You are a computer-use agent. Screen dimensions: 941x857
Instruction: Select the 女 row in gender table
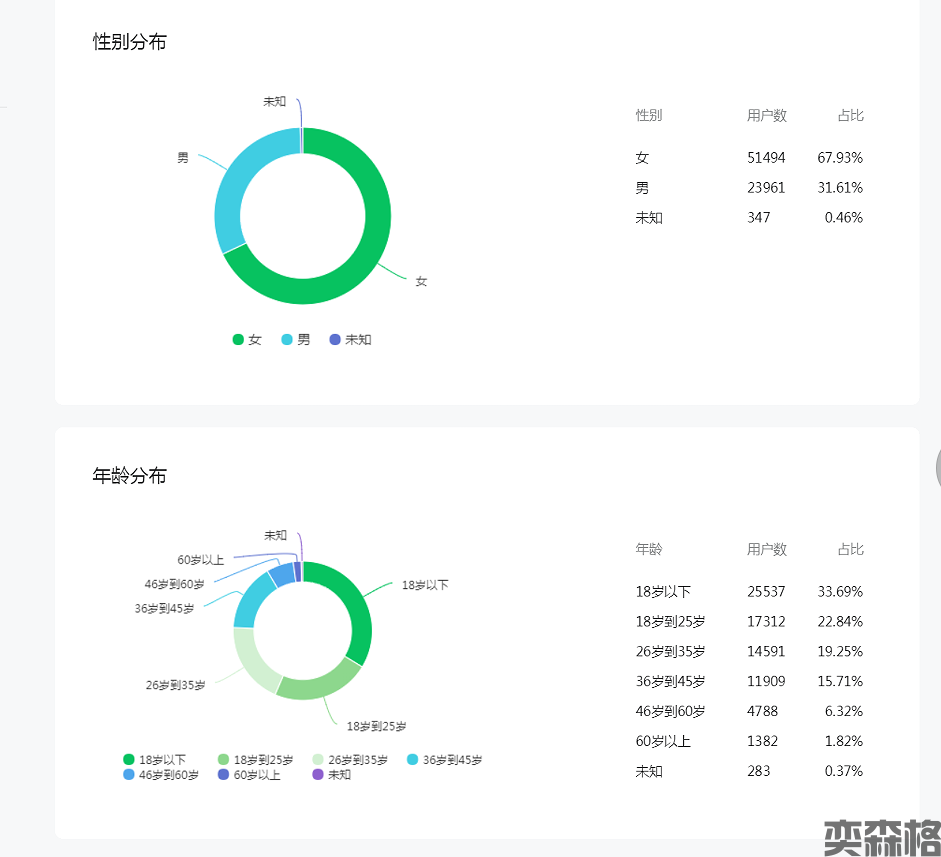[x=748, y=158]
